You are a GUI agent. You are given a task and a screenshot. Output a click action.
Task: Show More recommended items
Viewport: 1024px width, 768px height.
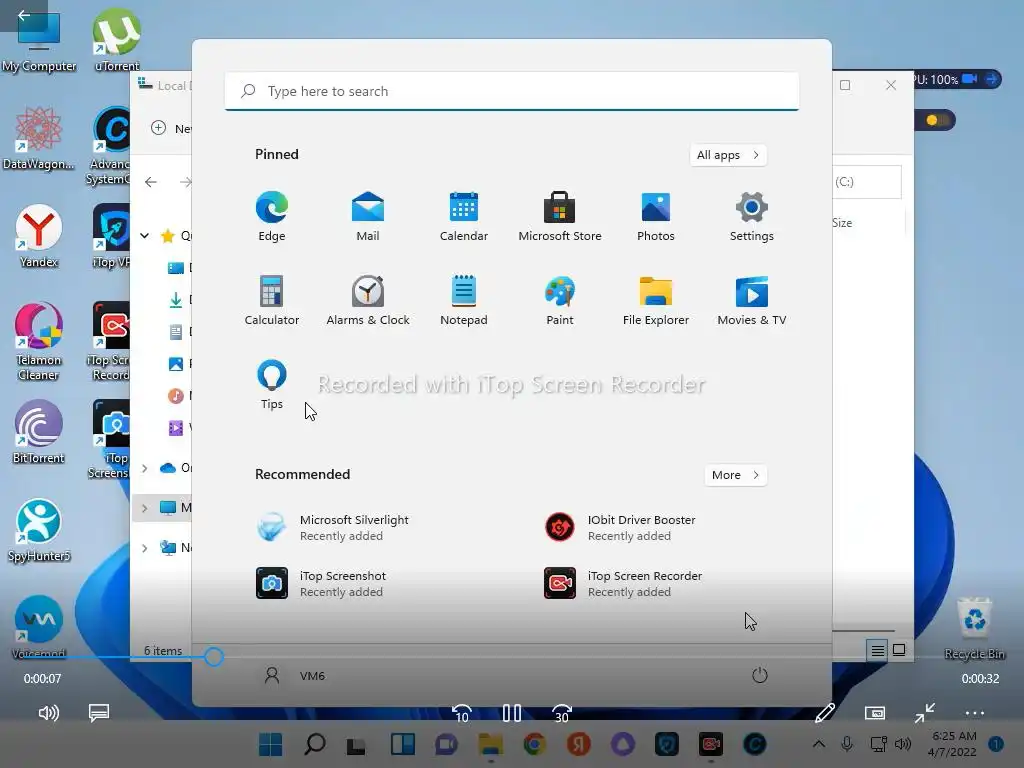[735, 475]
